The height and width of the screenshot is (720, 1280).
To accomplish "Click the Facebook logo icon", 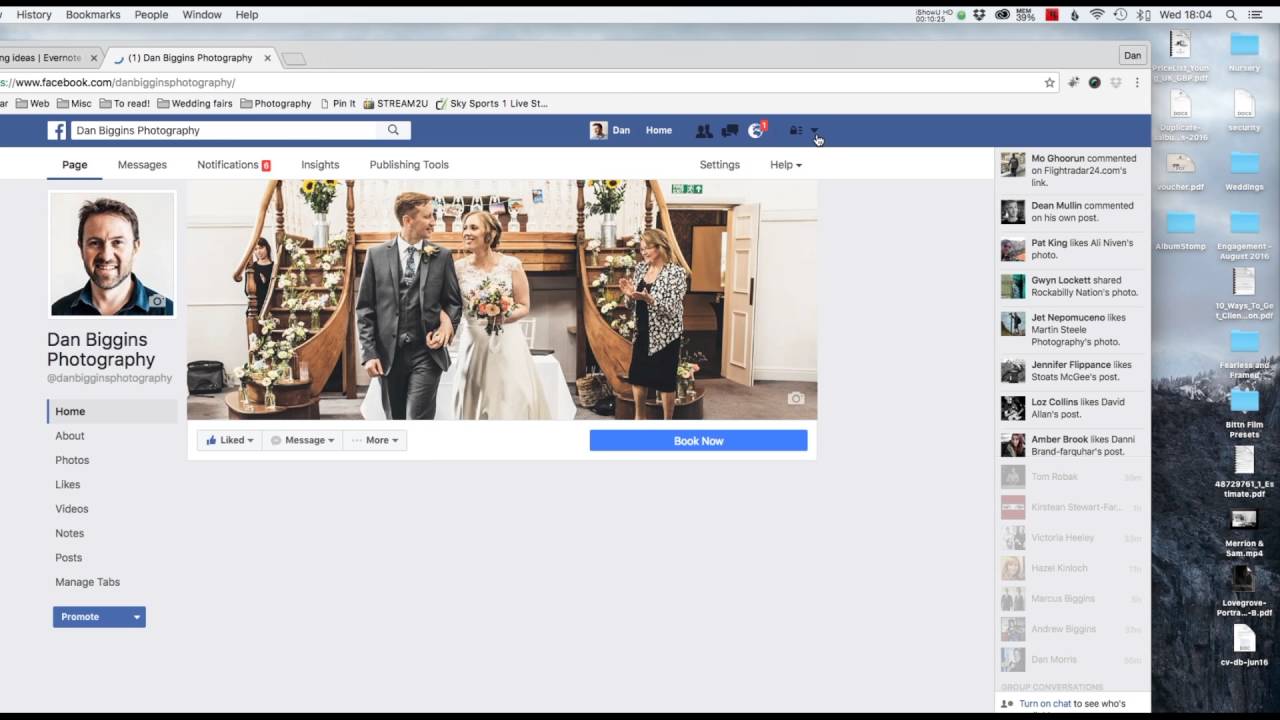I will pyautogui.click(x=57, y=130).
